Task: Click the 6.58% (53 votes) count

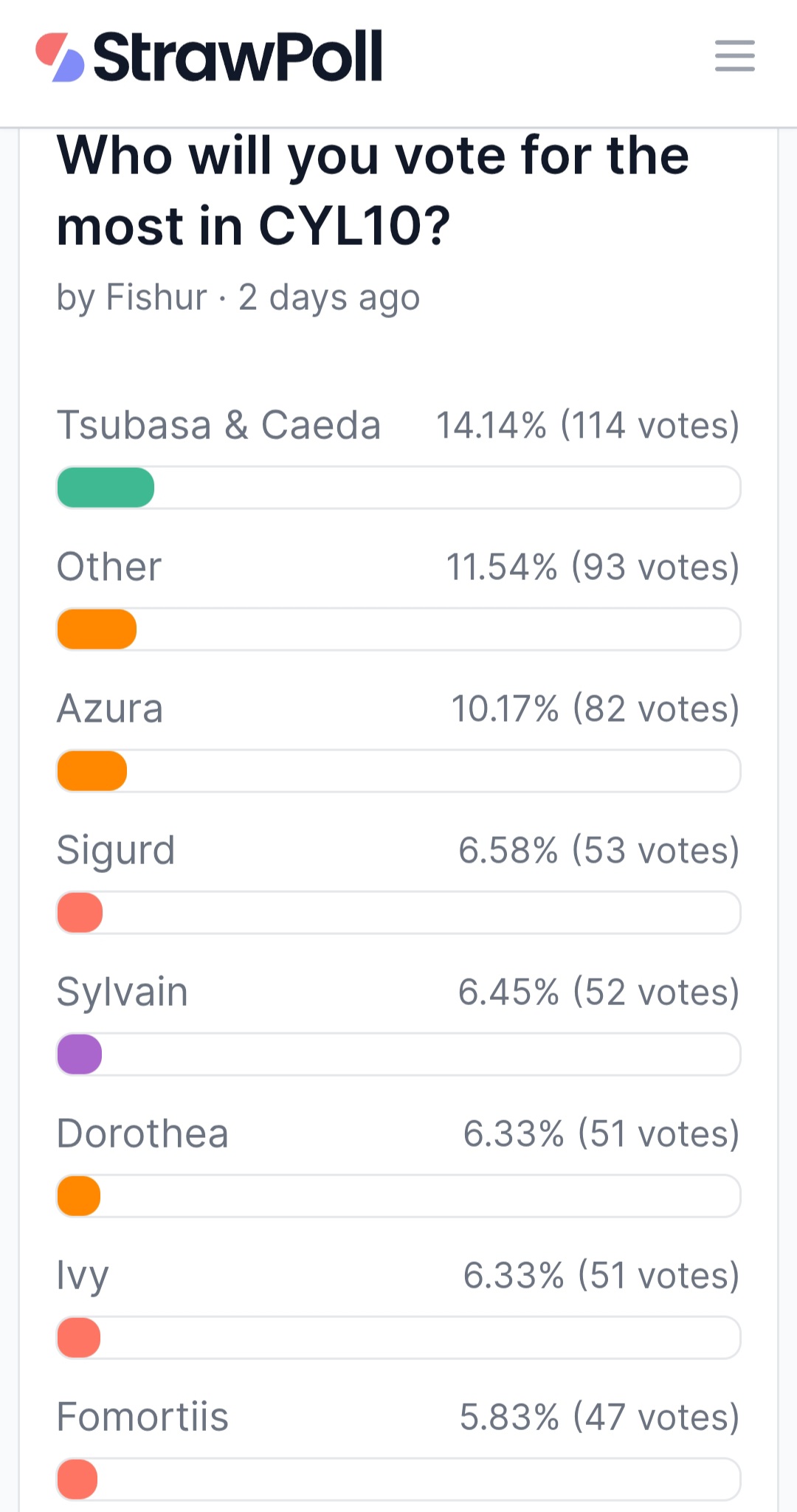Action: (x=599, y=851)
